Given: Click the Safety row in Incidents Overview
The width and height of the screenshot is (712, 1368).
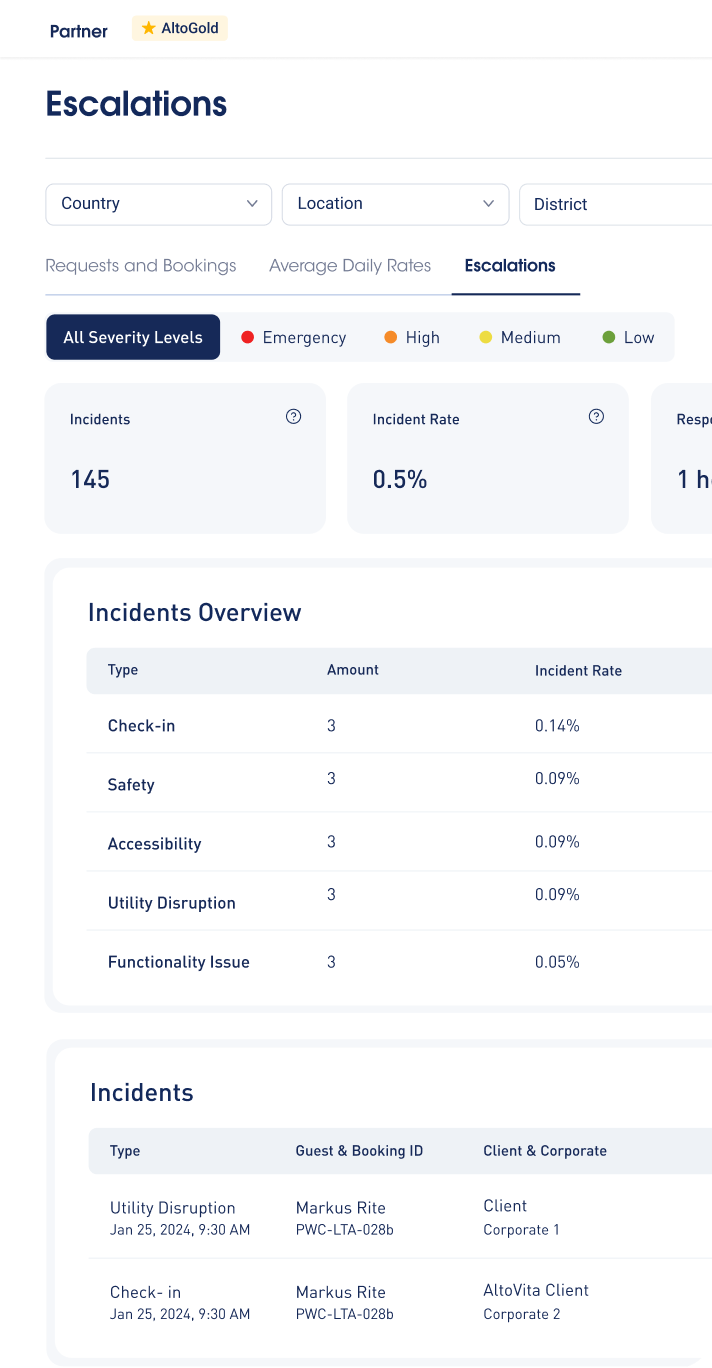Looking at the screenshot, I should click(400, 783).
